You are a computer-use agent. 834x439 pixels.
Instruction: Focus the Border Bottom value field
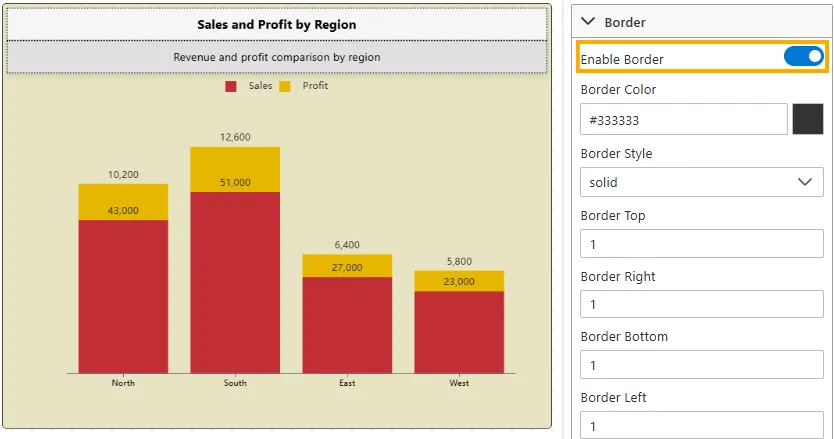click(x=702, y=365)
